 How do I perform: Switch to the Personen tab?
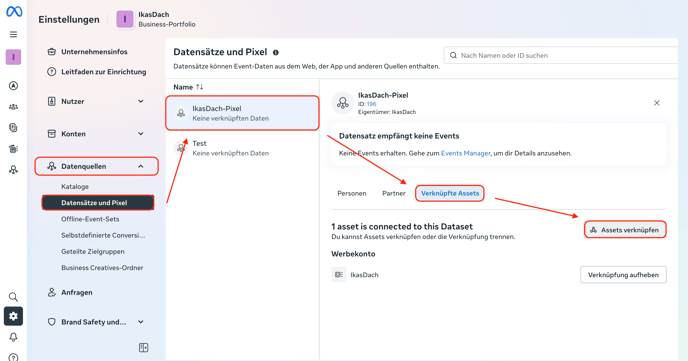tap(352, 193)
